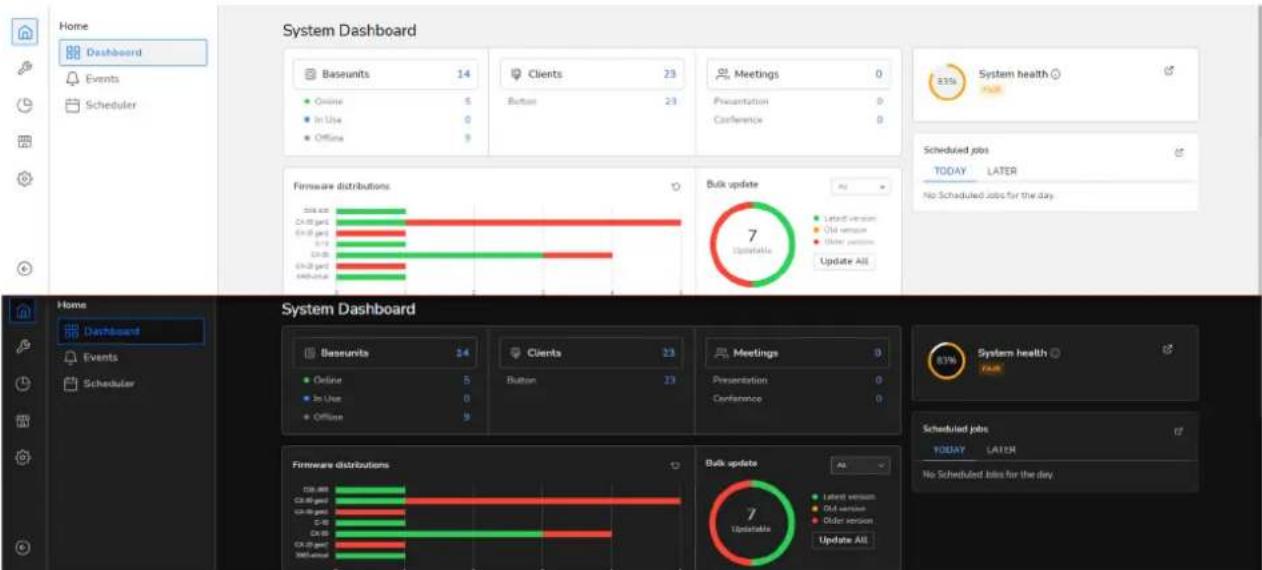1262x570 pixels.
Task: Switch to TODAY tab in dark Scheduled jobs
Action: [x=949, y=450]
